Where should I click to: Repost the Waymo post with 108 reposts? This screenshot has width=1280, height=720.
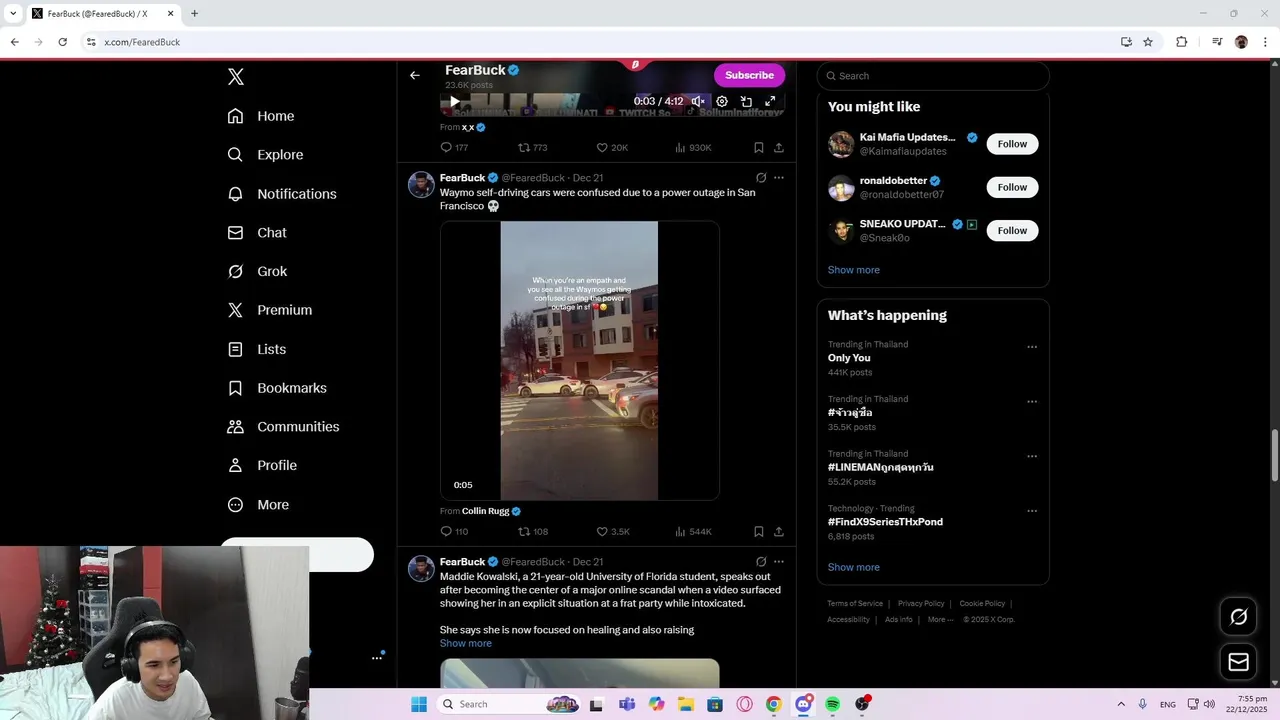[532, 532]
